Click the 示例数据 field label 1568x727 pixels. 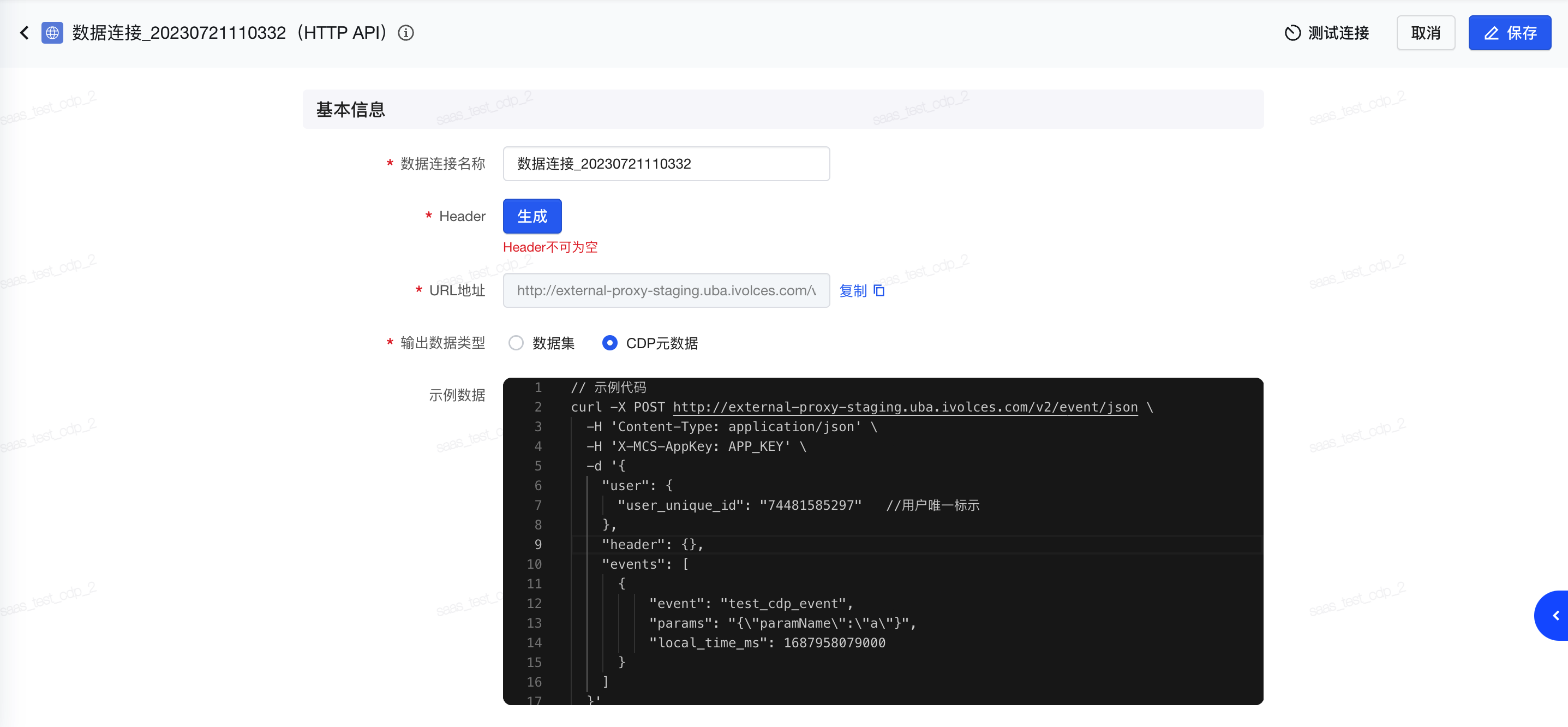457,395
